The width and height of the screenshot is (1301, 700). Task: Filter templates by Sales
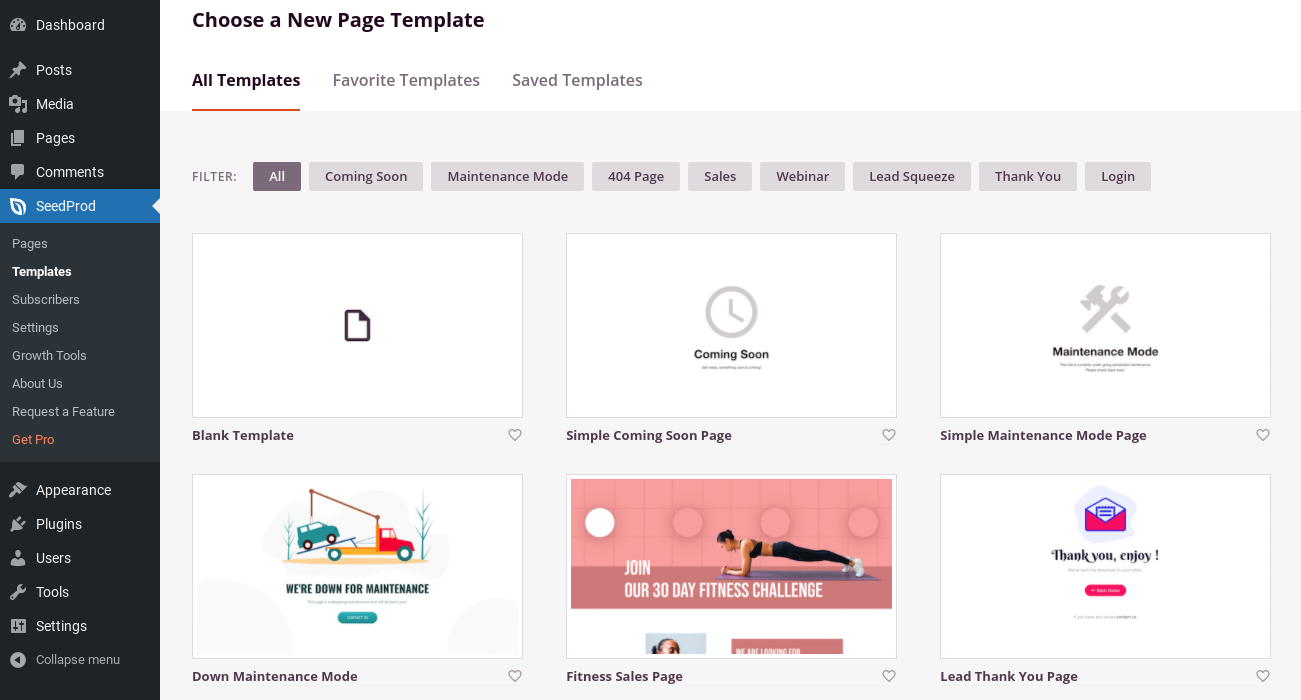[720, 176]
